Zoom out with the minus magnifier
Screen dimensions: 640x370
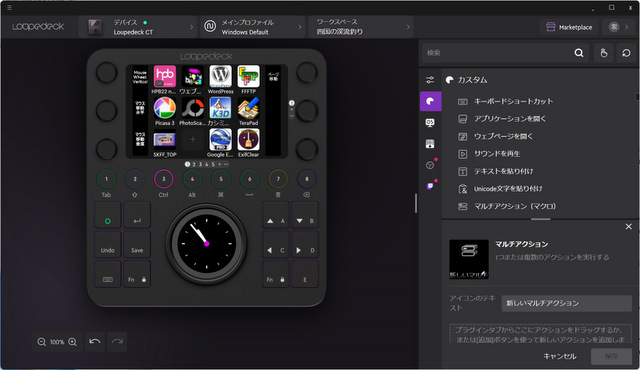[42, 342]
